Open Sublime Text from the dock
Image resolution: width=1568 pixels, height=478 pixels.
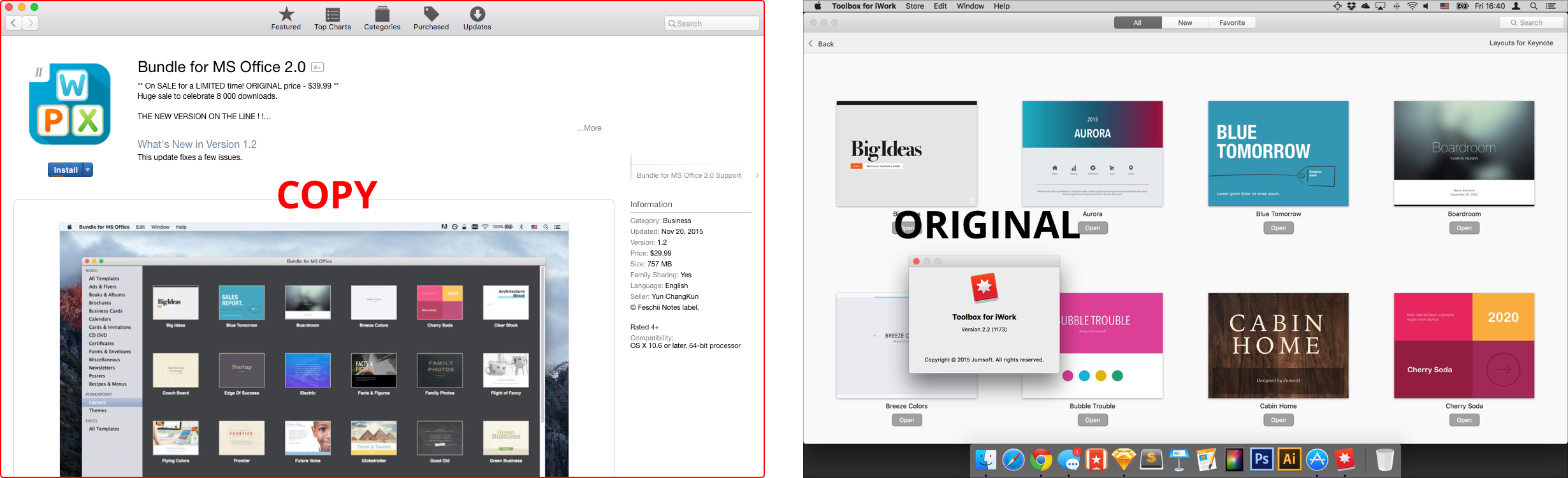(x=1151, y=460)
